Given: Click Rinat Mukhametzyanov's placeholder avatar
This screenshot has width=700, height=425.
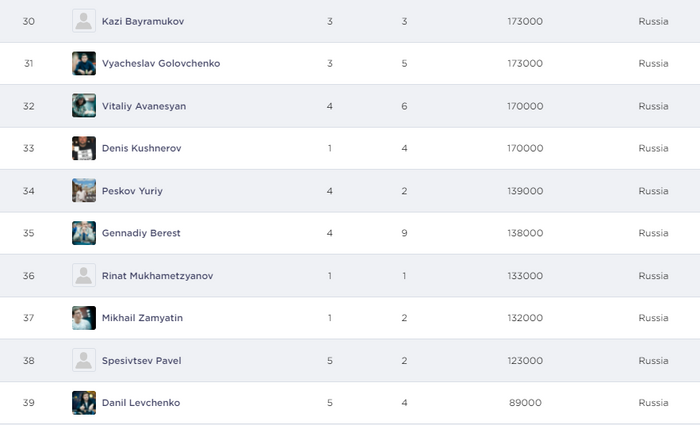Looking at the screenshot, I should [x=84, y=276].
